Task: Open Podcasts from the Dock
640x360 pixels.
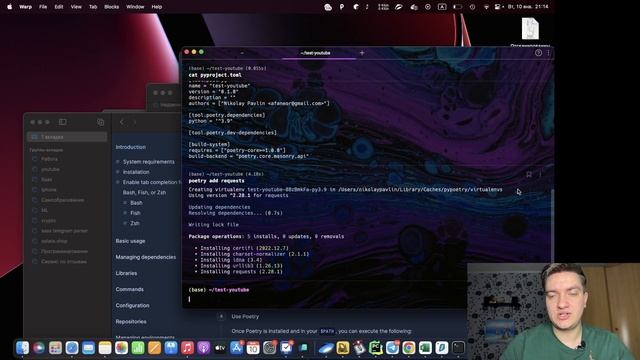Action: point(204,348)
